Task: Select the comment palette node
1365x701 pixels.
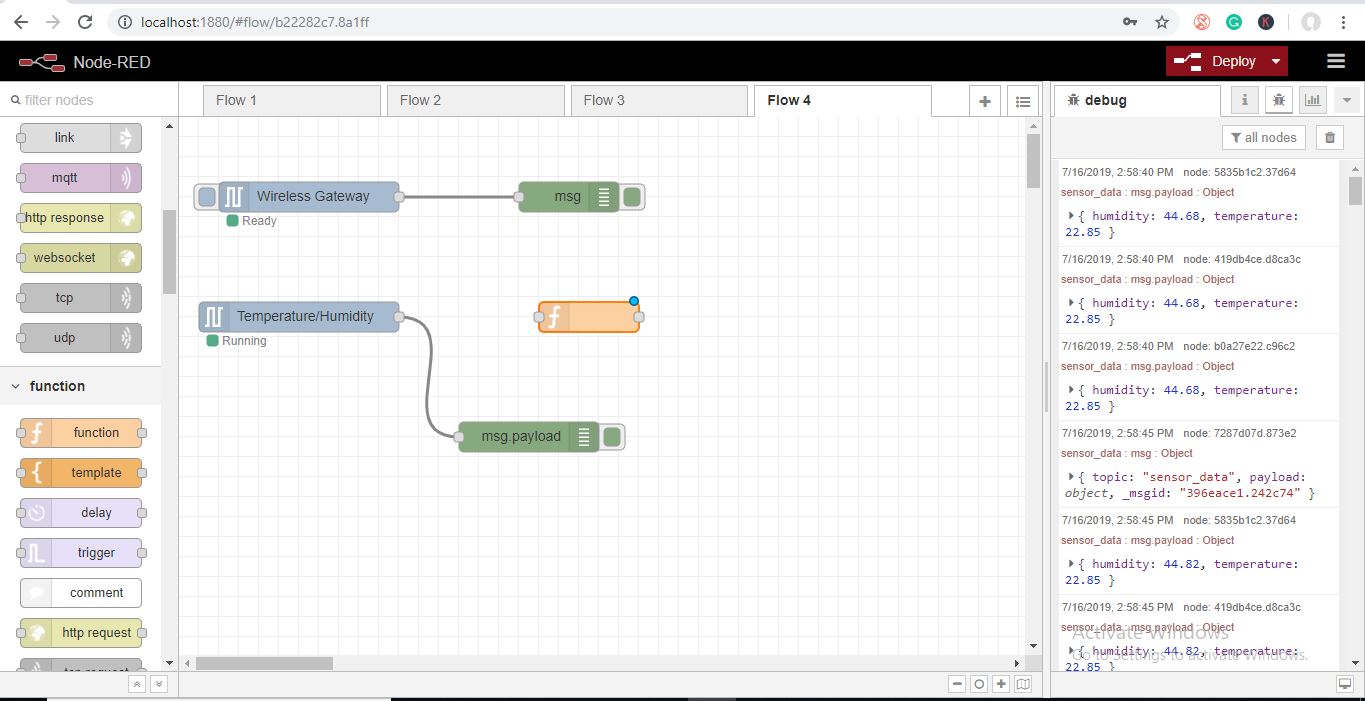Action: [80, 593]
